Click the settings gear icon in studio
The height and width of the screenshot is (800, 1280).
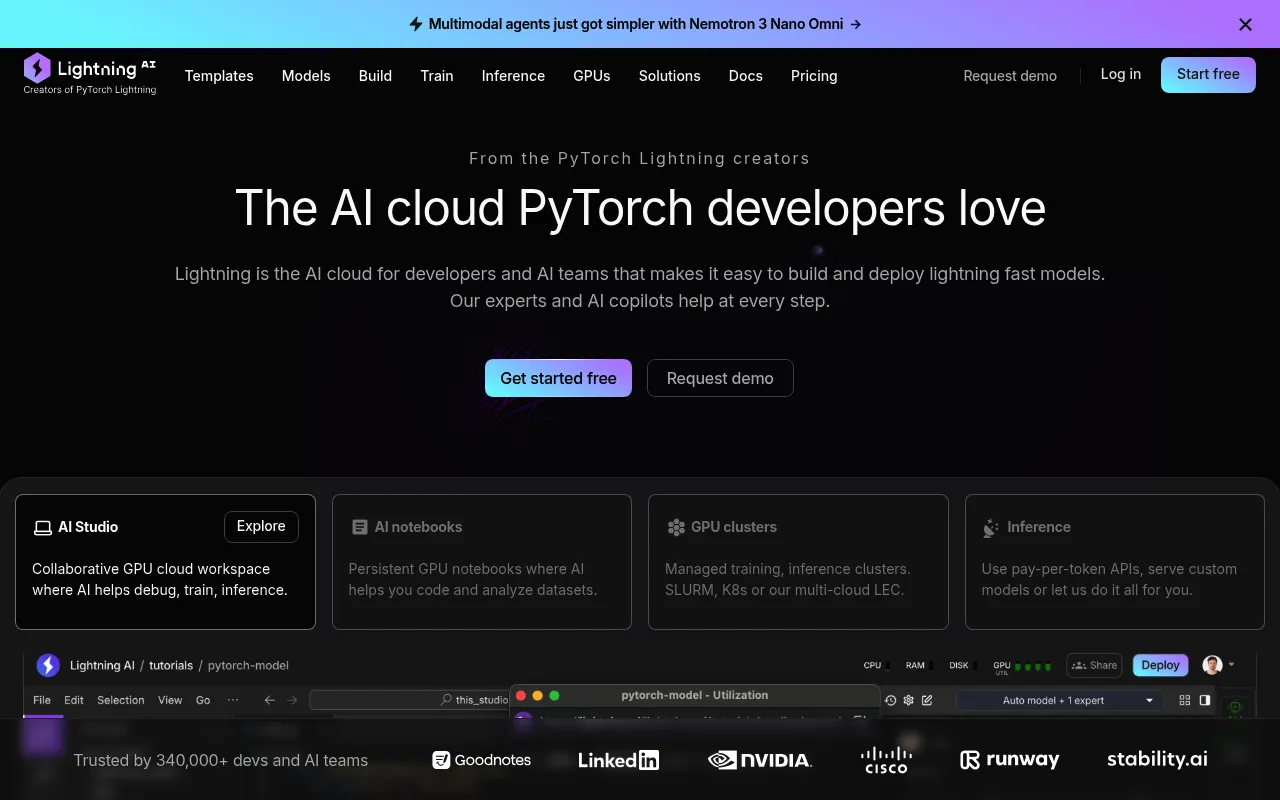[x=909, y=700]
